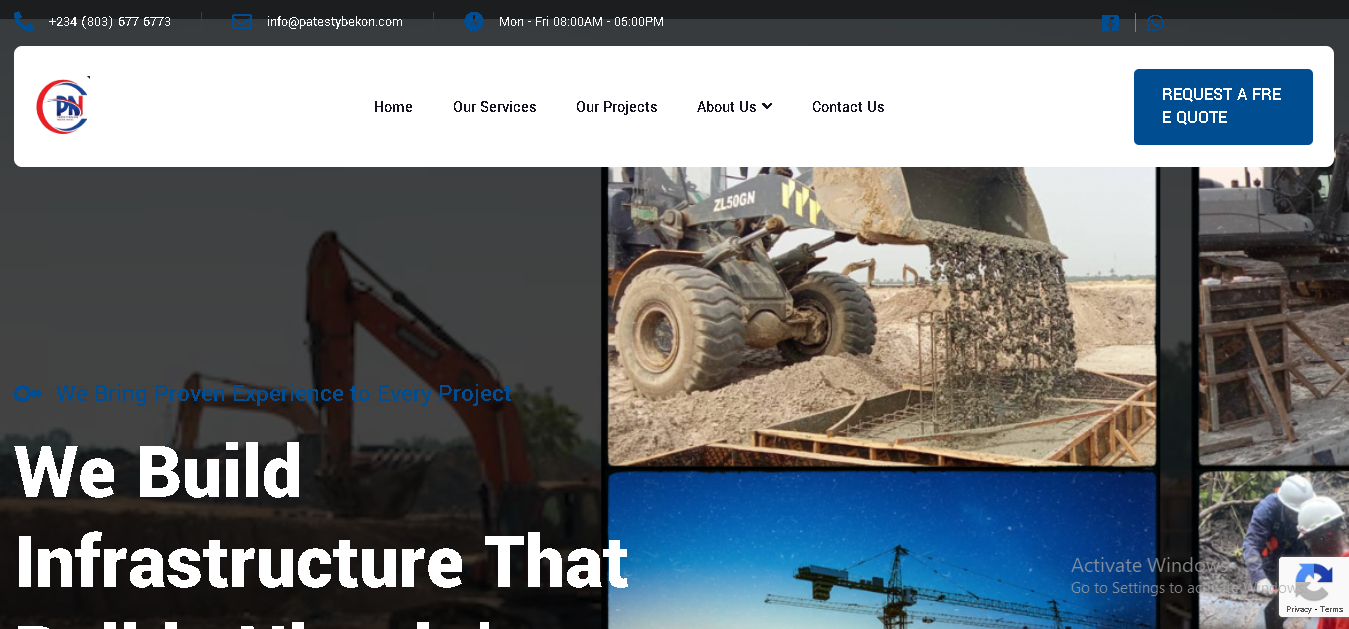Screen dimensions: 1349x629
Task: Open the Contact Us menu item
Action: coord(848,107)
